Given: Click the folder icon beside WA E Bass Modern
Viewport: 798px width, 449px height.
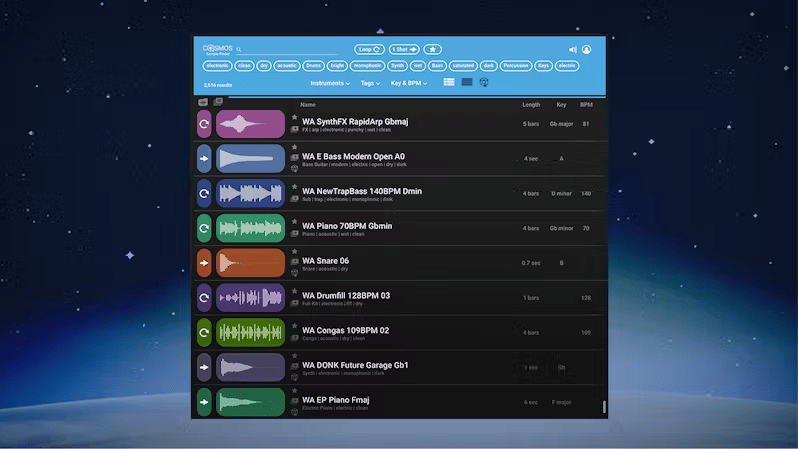Looking at the screenshot, I should point(294,157).
